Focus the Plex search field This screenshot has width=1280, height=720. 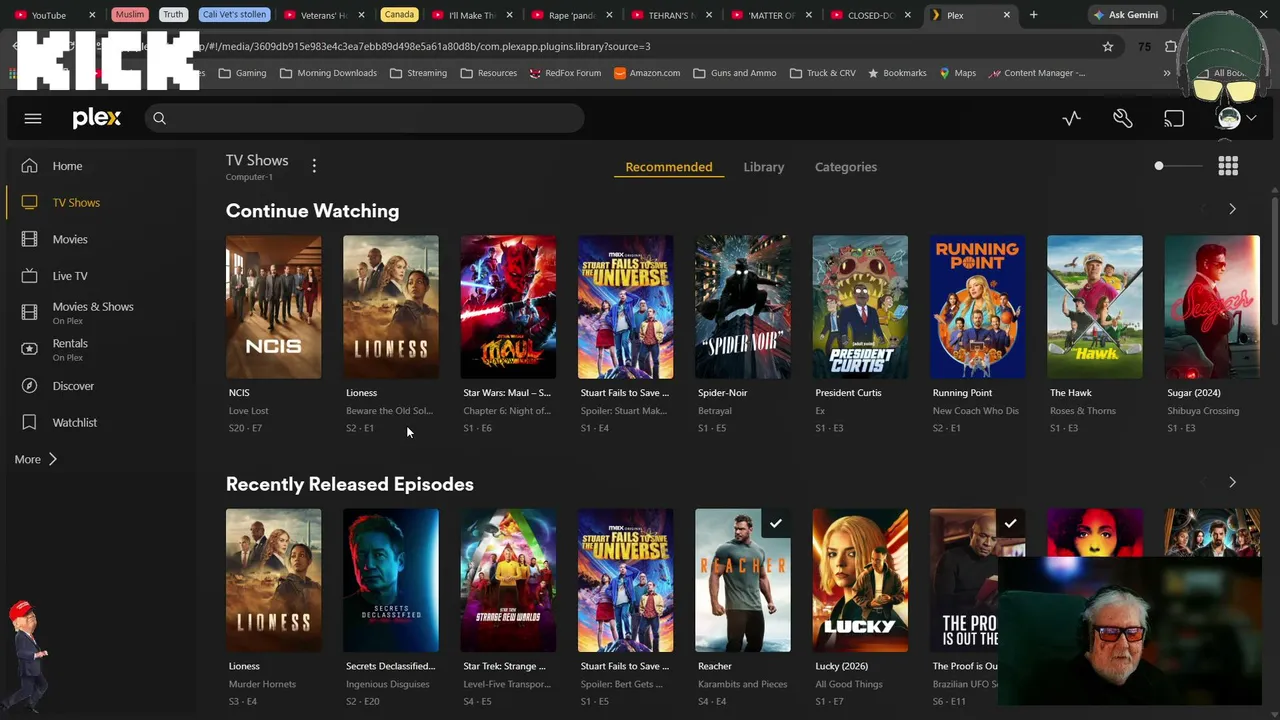click(x=364, y=118)
